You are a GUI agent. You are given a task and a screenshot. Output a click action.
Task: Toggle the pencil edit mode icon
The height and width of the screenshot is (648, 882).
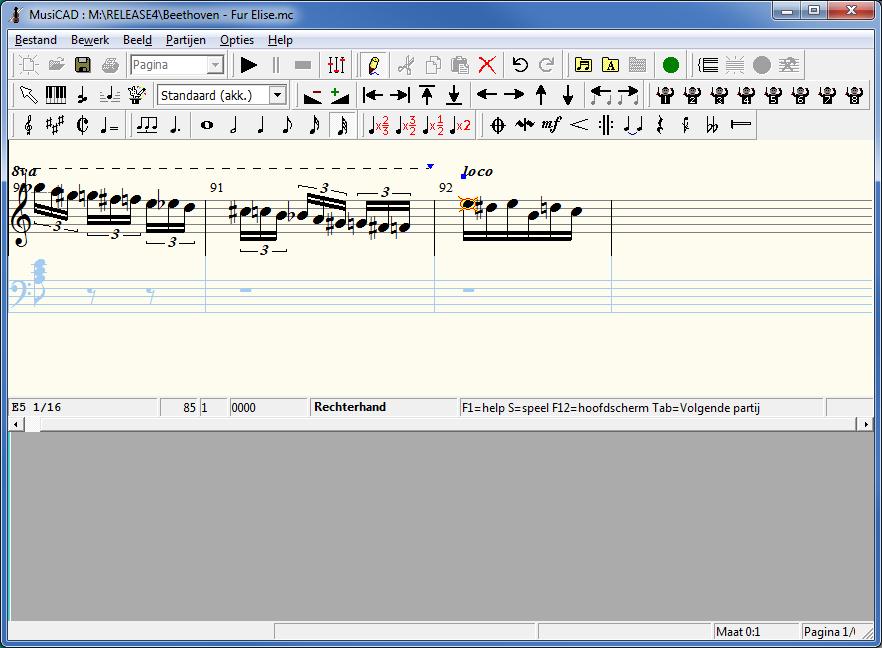[374, 65]
